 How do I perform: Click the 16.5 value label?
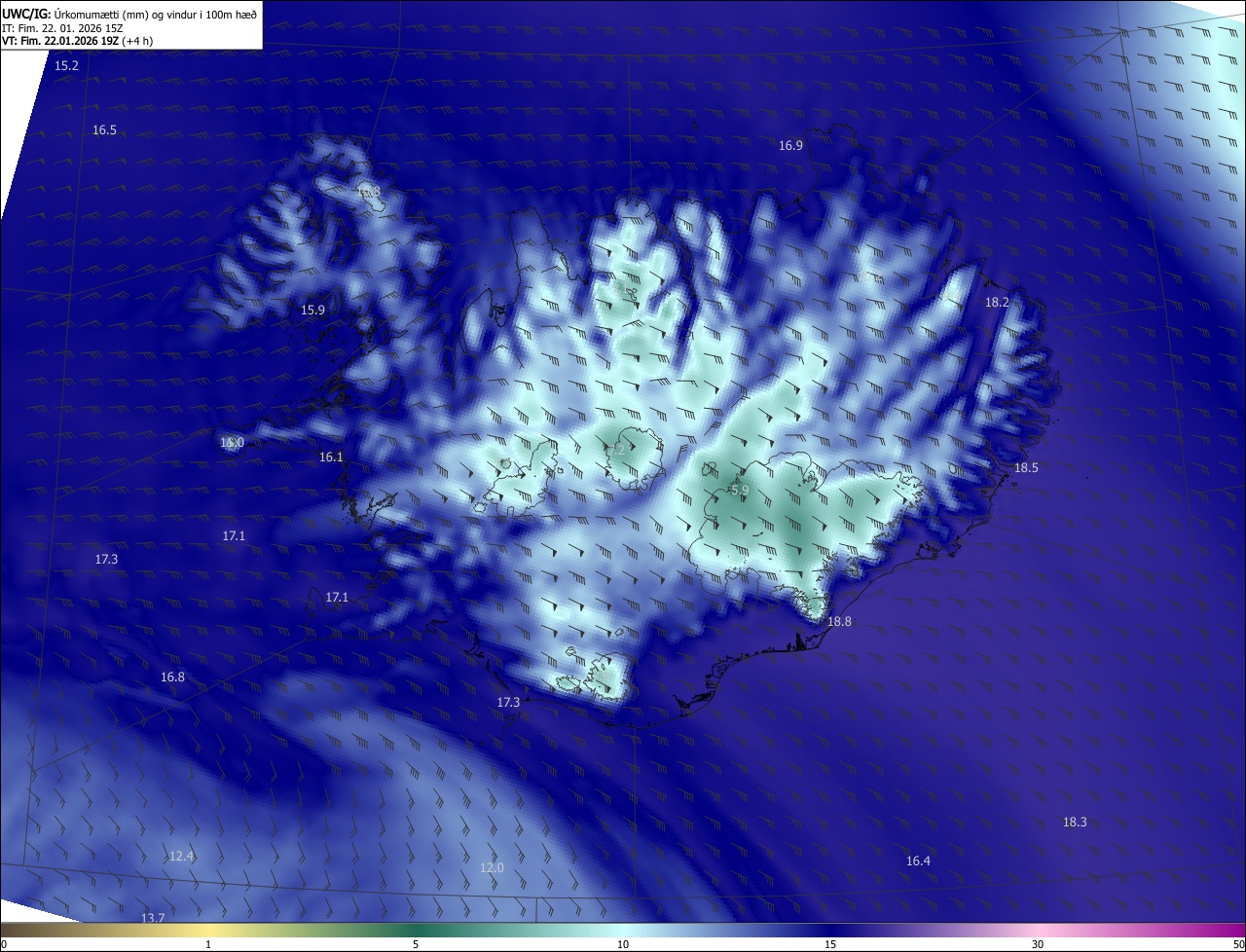click(104, 129)
